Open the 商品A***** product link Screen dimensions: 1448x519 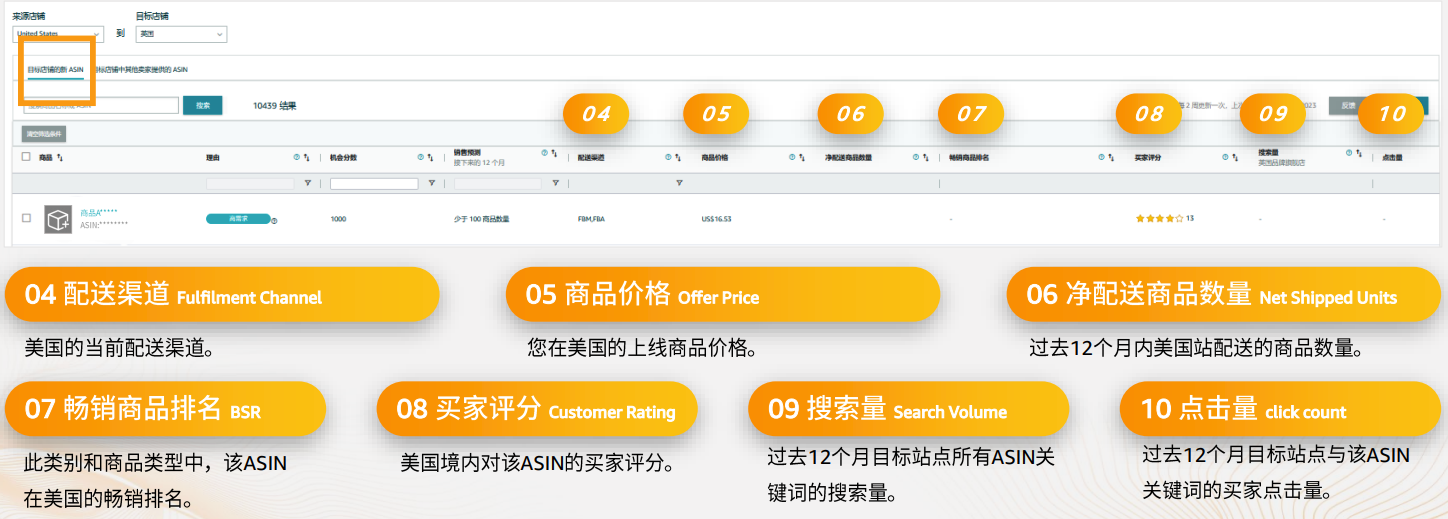[99, 213]
